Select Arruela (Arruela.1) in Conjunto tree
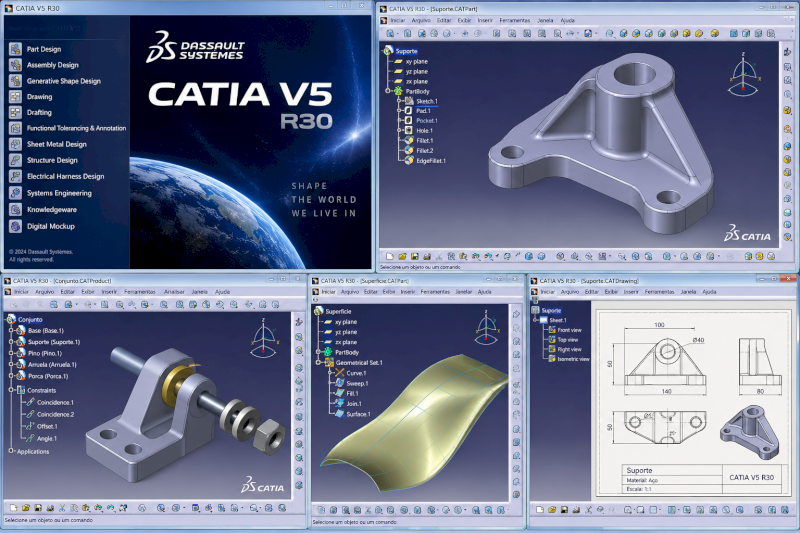This screenshot has height=533, width=800. pyautogui.click(x=52, y=365)
